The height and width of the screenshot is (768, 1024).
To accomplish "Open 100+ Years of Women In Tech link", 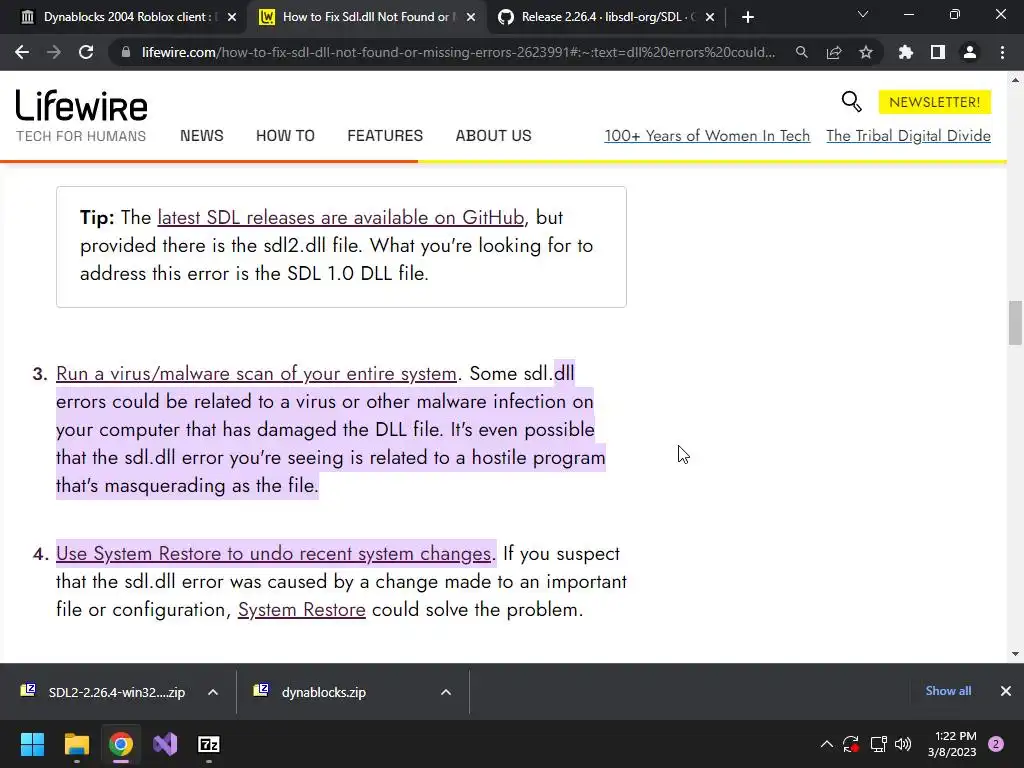I will [707, 136].
